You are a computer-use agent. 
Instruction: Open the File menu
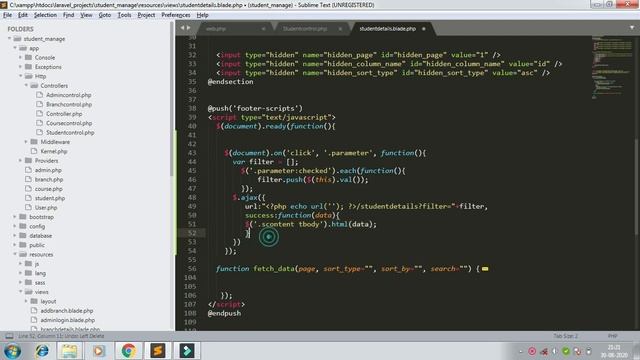point(7,15)
